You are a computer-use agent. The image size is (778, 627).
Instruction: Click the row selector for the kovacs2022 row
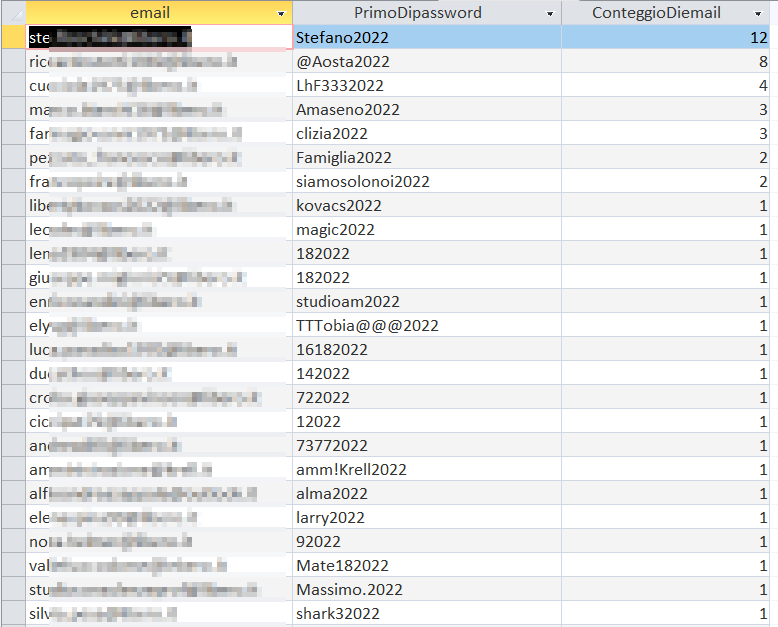pos(13,205)
